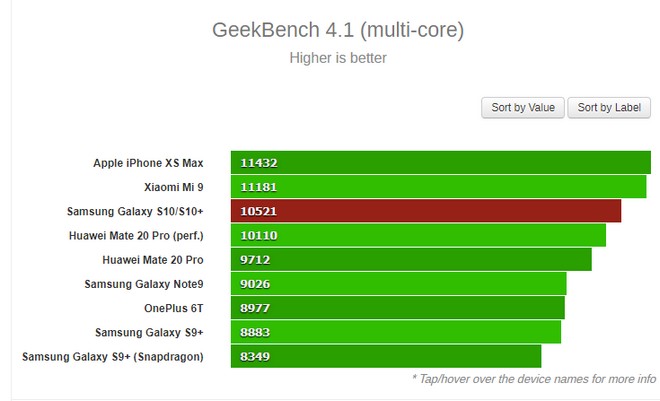Select the Huawei Mate 20 Pro (perf.) label

tap(135, 235)
